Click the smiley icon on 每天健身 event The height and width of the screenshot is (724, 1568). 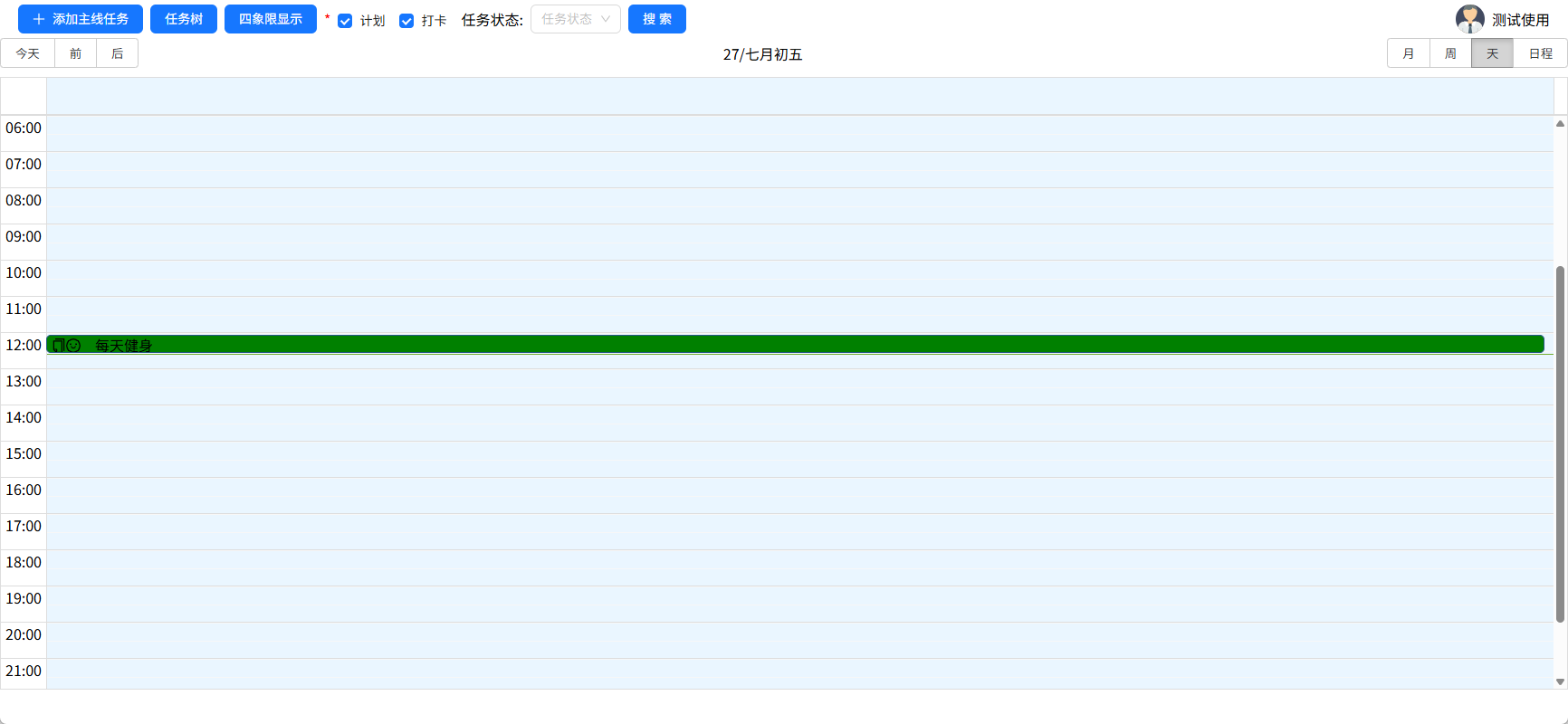coord(74,345)
